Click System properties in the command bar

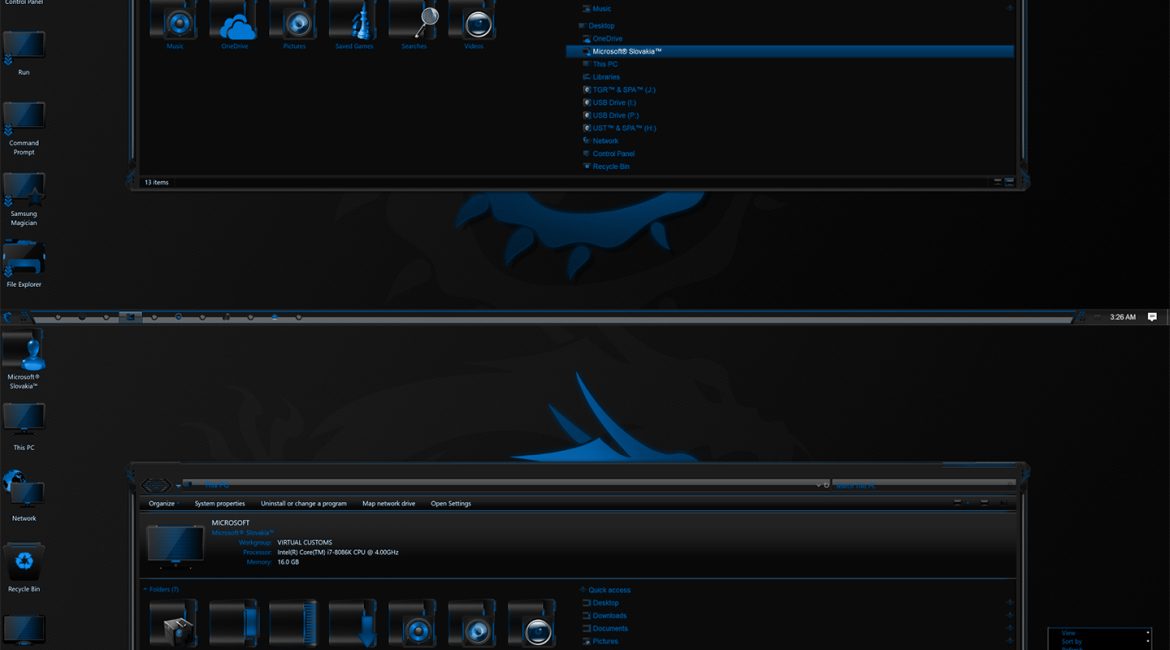click(x=219, y=504)
